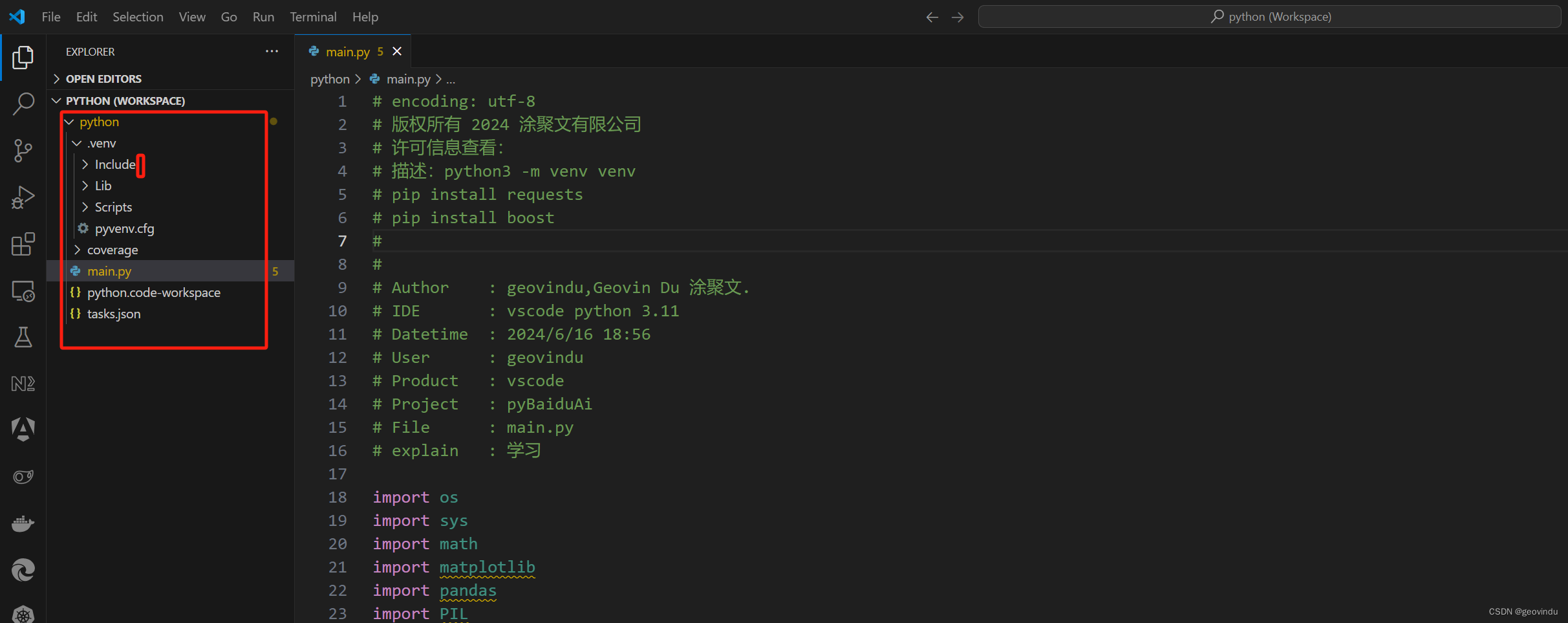The width and height of the screenshot is (1568, 623).
Task: Select the Source Control icon
Action: point(23,150)
